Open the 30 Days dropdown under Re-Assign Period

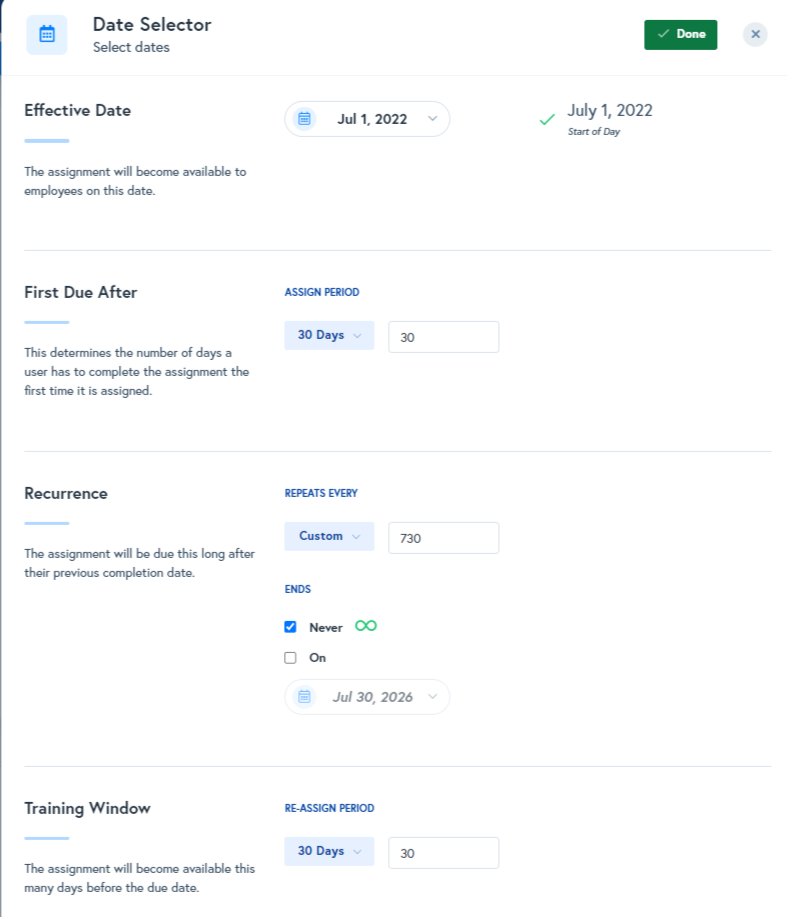329,851
